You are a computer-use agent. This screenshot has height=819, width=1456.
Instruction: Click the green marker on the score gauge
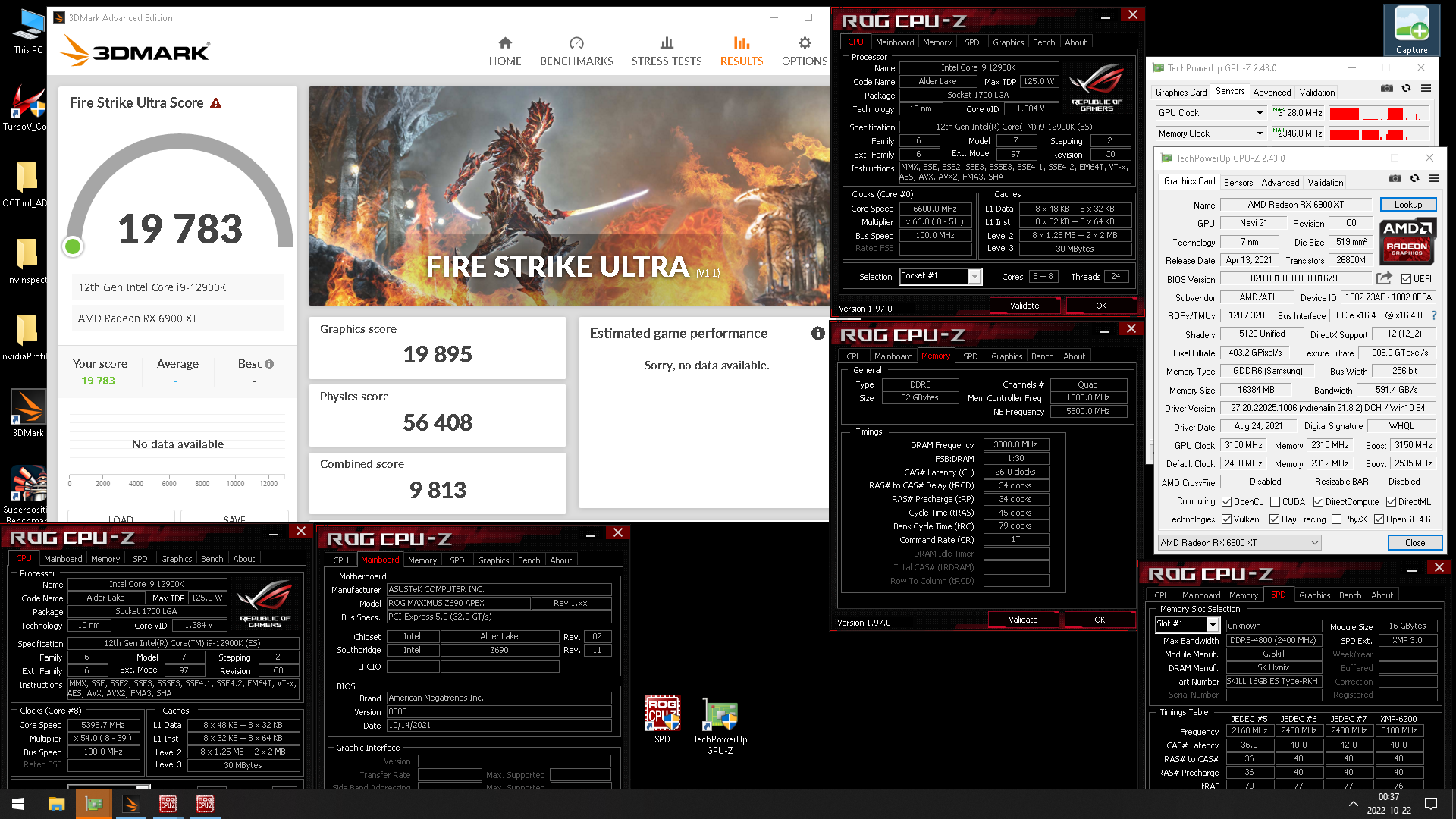tap(73, 246)
